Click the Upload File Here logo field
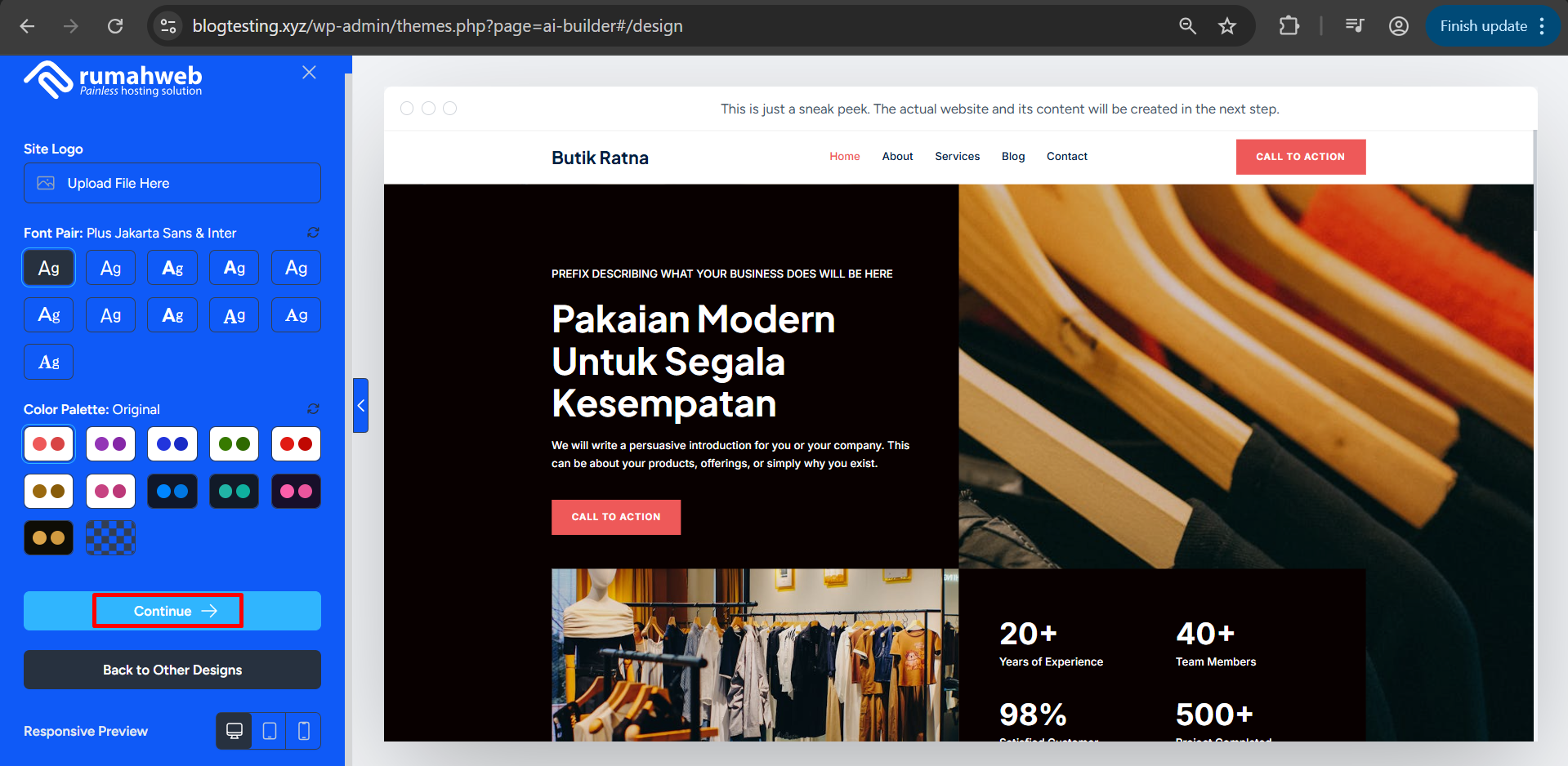This screenshot has height=766, width=1568. 172,183
